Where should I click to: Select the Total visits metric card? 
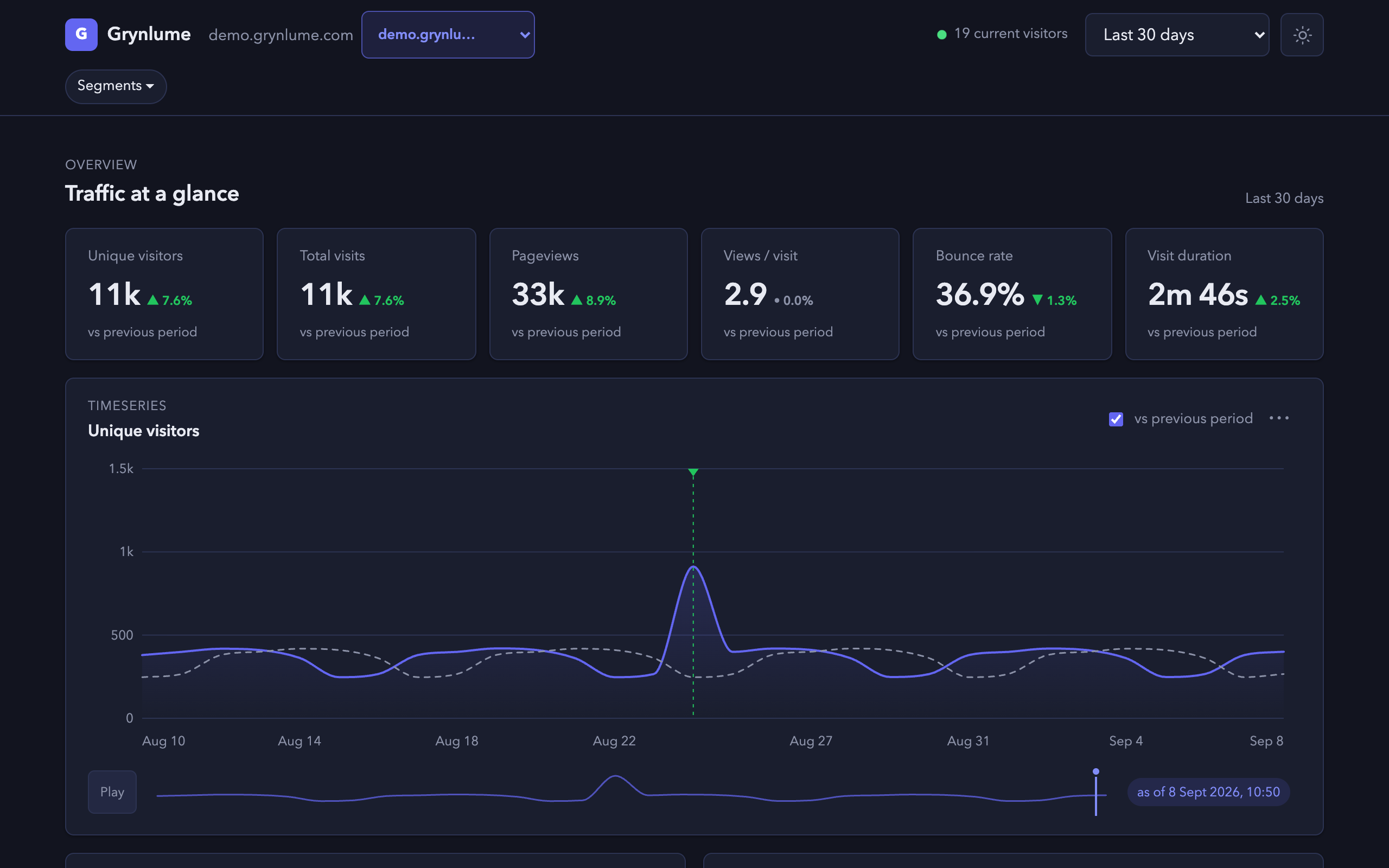point(376,294)
